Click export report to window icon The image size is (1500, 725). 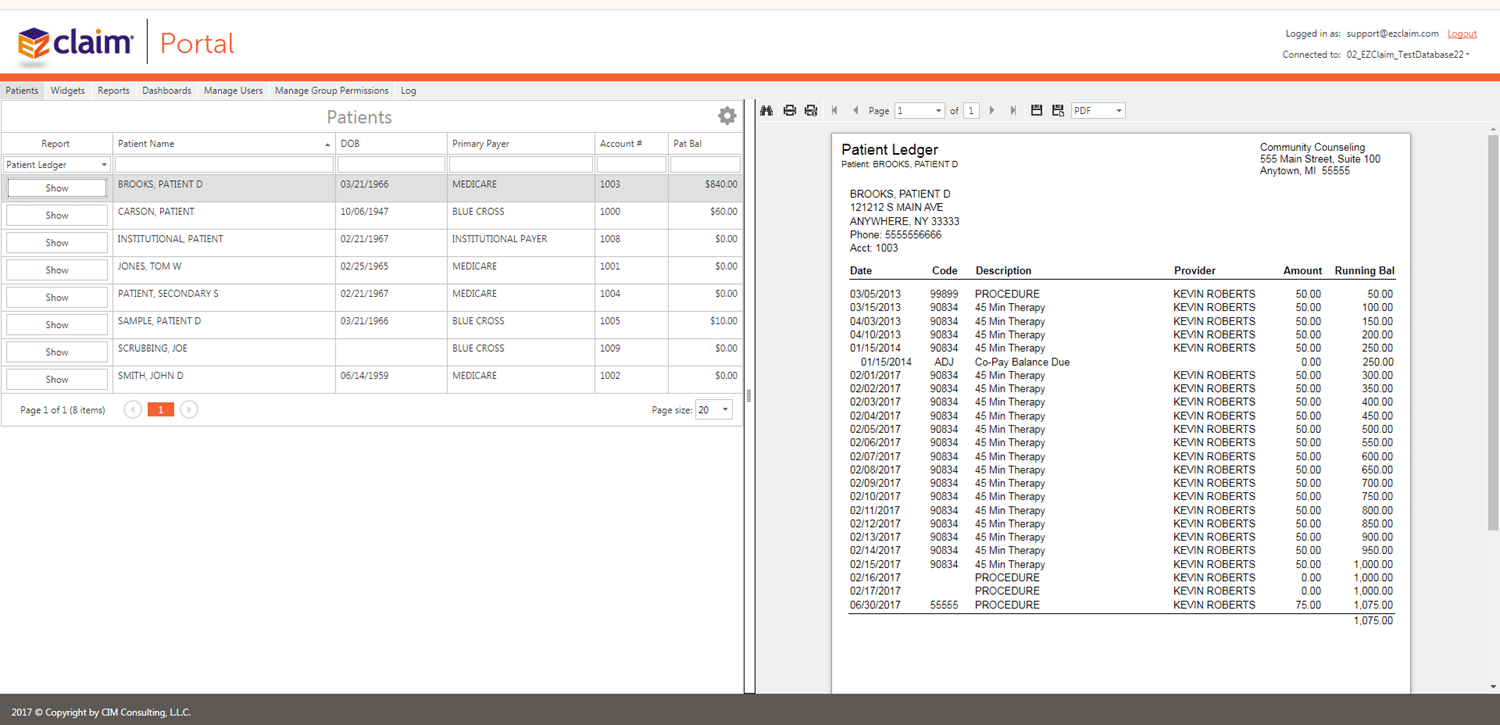(1058, 111)
